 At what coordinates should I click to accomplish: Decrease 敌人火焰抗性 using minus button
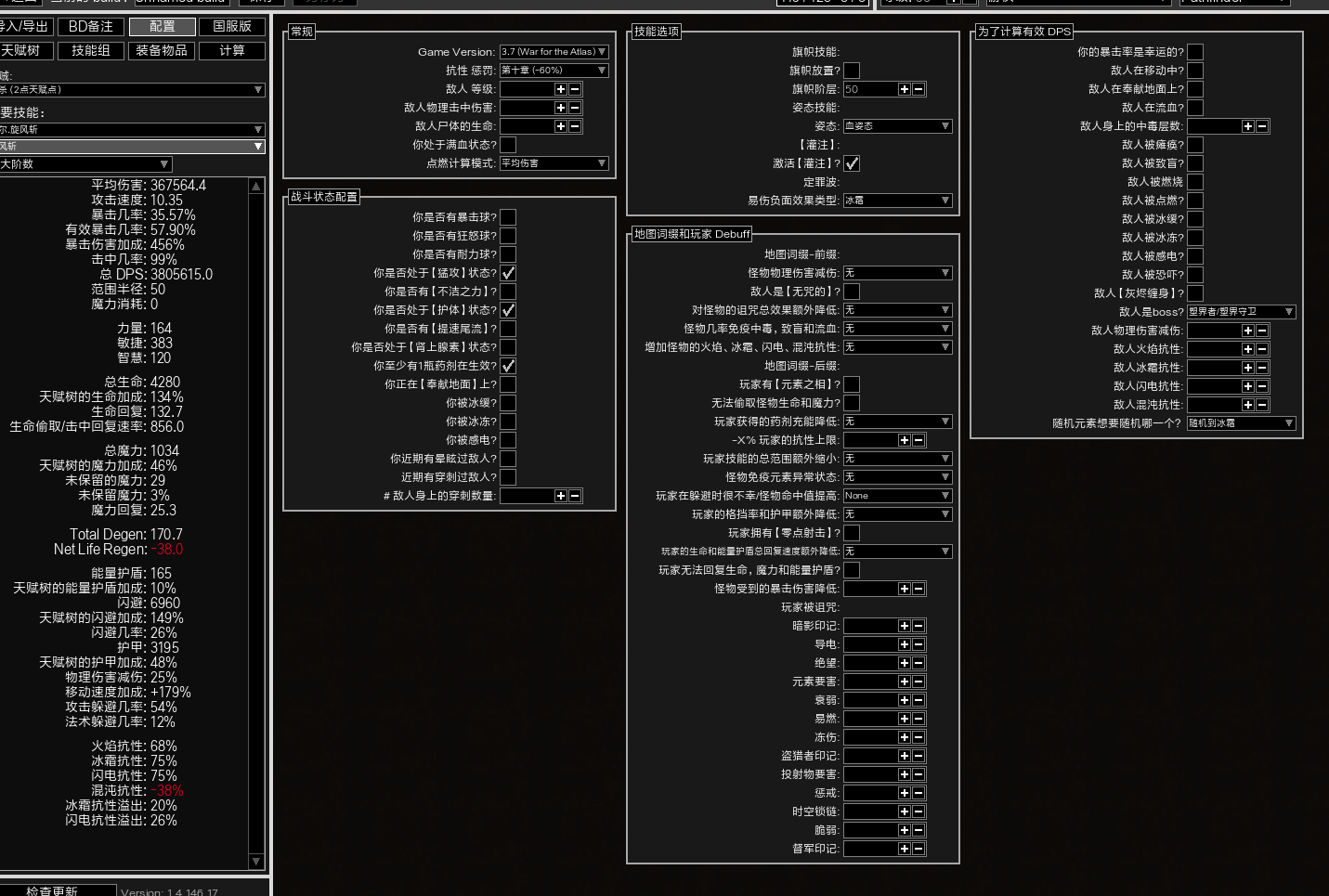tap(1262, 349)
